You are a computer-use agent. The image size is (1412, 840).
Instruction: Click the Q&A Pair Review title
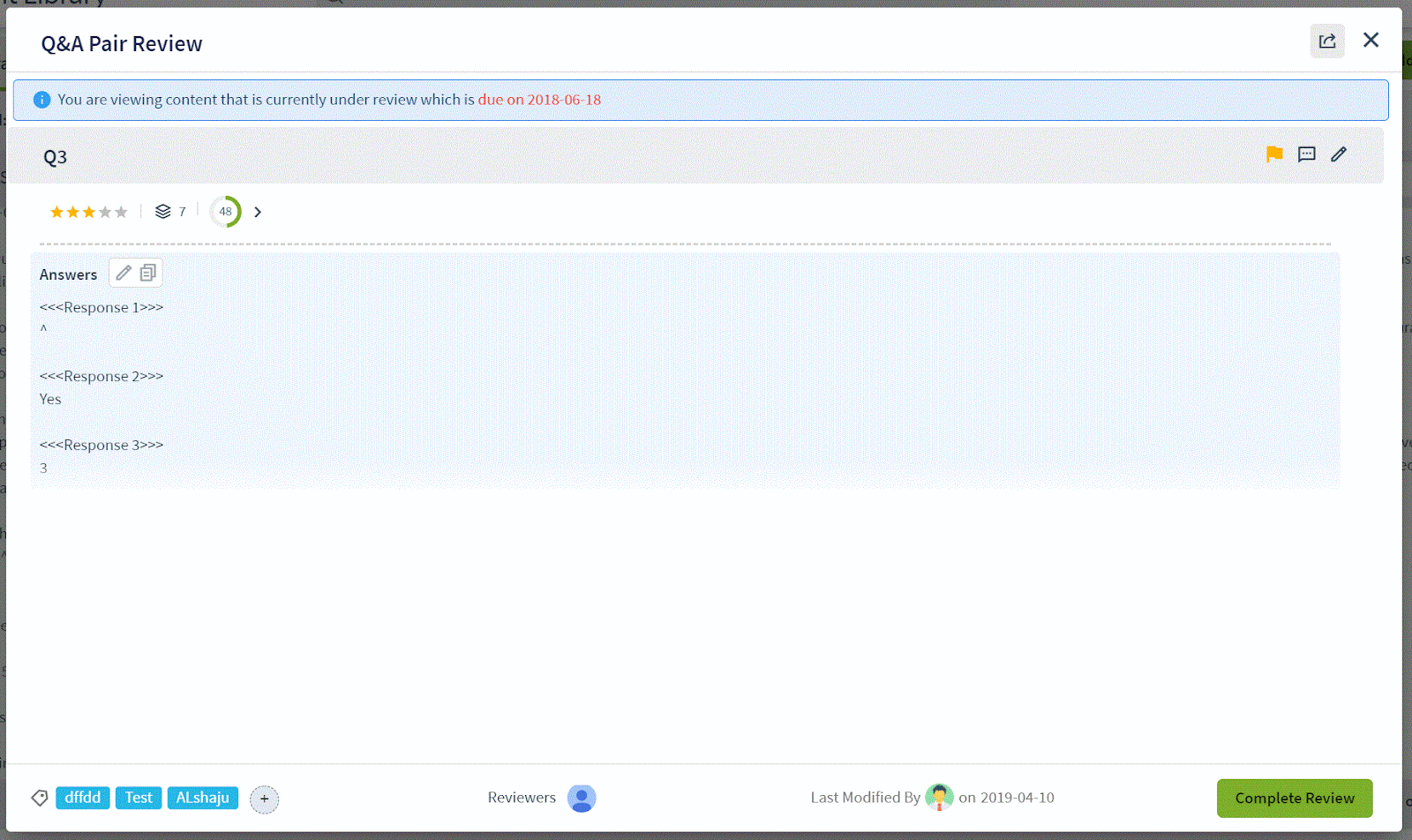tap(122, 44)
